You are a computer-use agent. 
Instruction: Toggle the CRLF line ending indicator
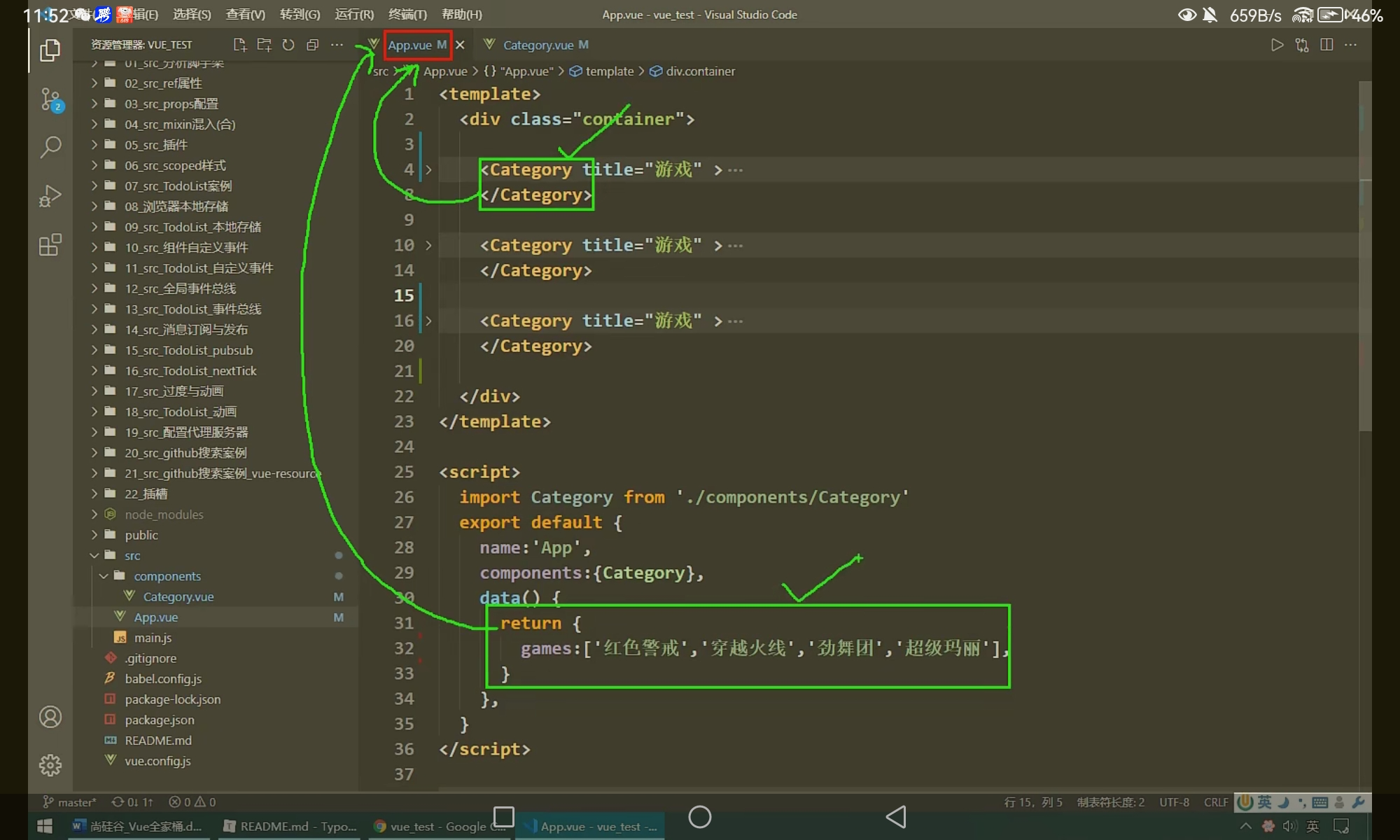(1216, 802)
